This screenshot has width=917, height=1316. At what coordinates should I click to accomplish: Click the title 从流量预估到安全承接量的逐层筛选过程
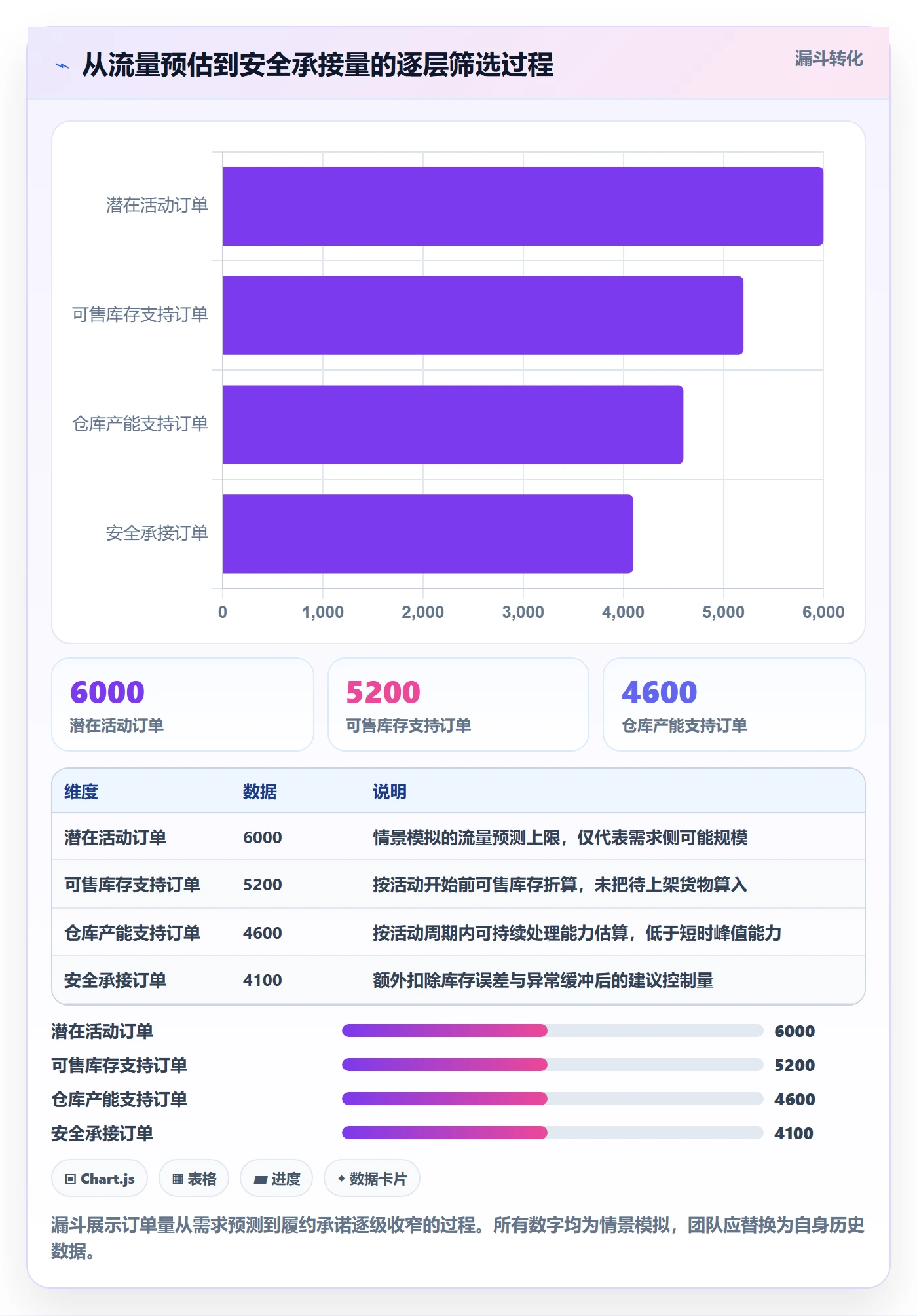click(318, 65)
